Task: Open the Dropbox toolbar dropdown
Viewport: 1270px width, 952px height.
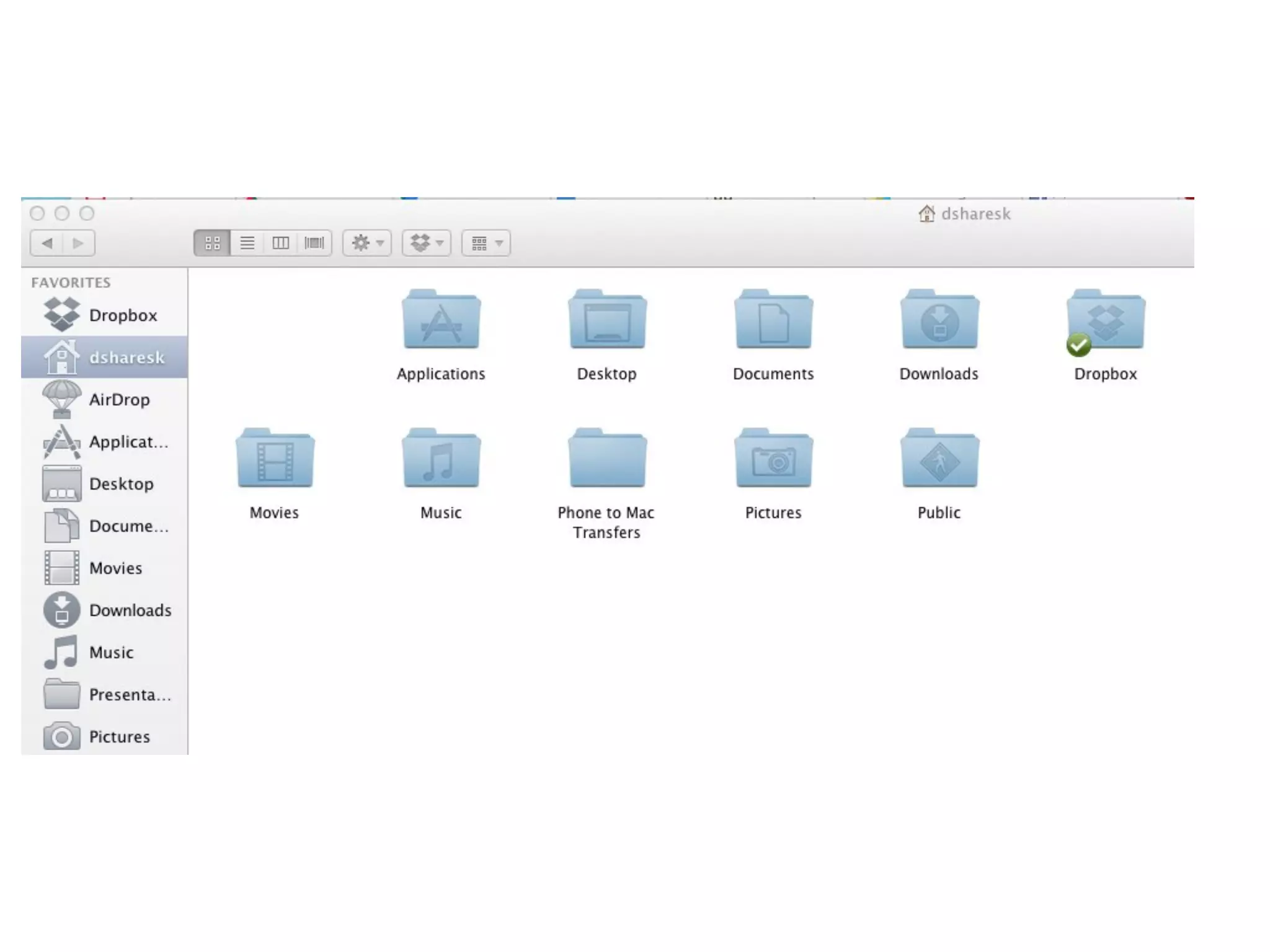Action: [427, 243]
